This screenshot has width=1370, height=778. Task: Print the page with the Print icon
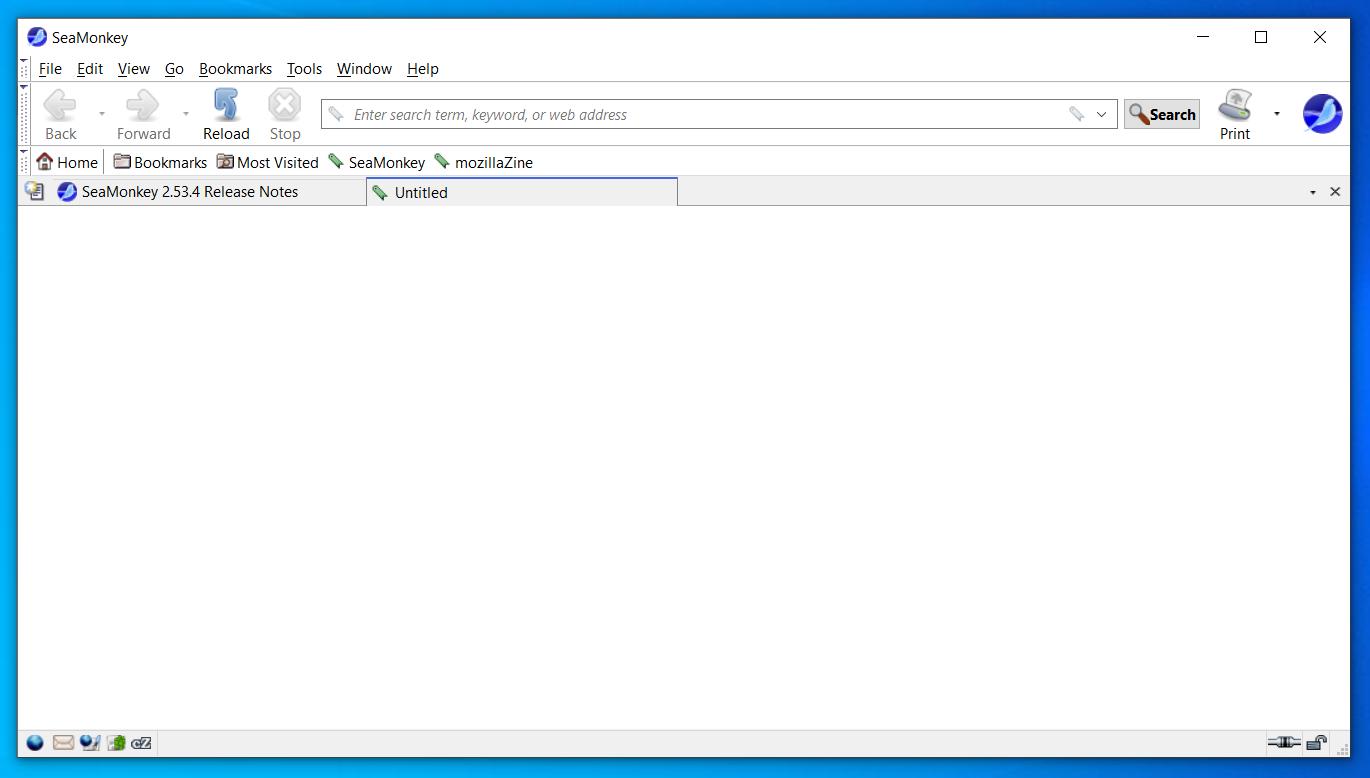[x=1235, y=114]
